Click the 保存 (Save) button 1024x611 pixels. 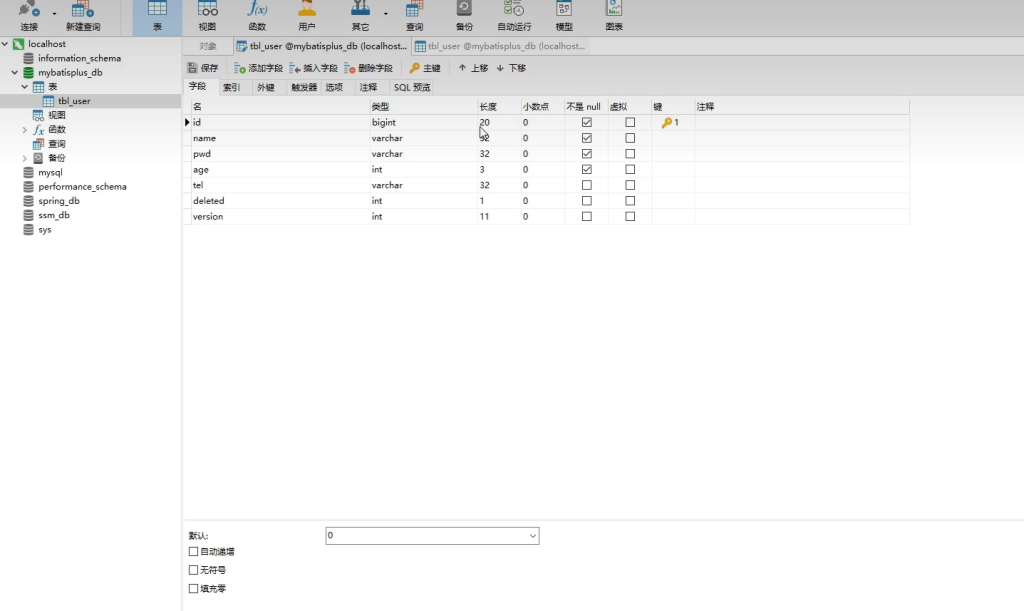[203, 68]
